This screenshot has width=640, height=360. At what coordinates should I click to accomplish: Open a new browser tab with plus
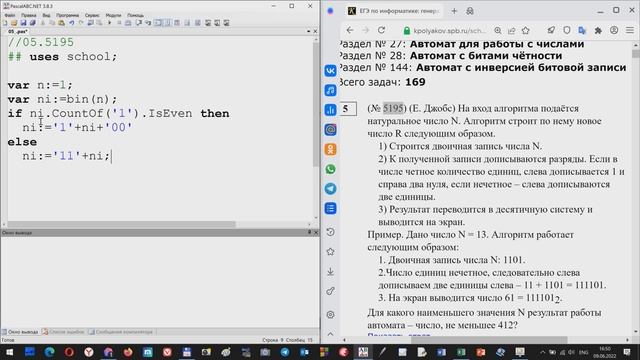point(454,11)
